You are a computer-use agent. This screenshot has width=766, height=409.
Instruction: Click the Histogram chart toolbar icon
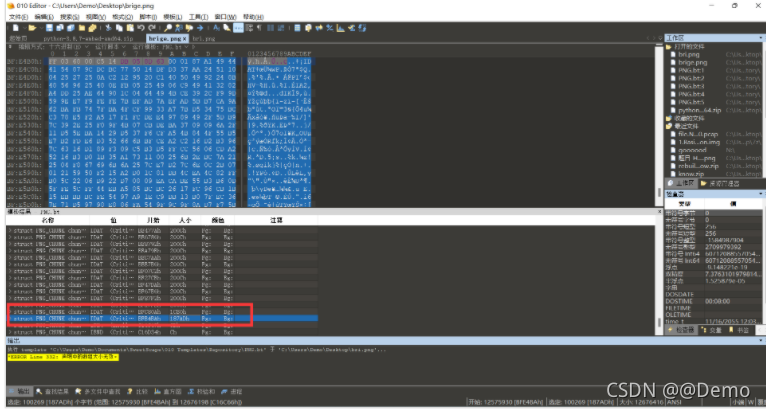pyautogui.click(x=340, y=28)
